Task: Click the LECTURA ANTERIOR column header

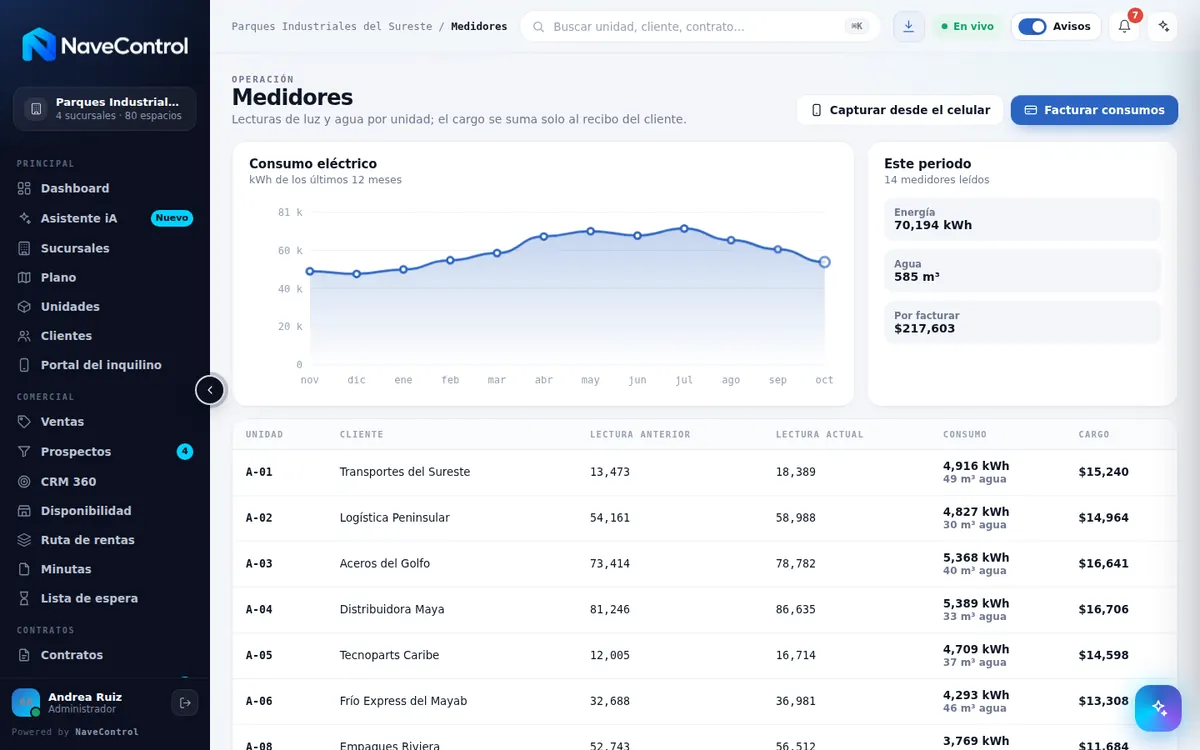Action: (x=640, y=435)
